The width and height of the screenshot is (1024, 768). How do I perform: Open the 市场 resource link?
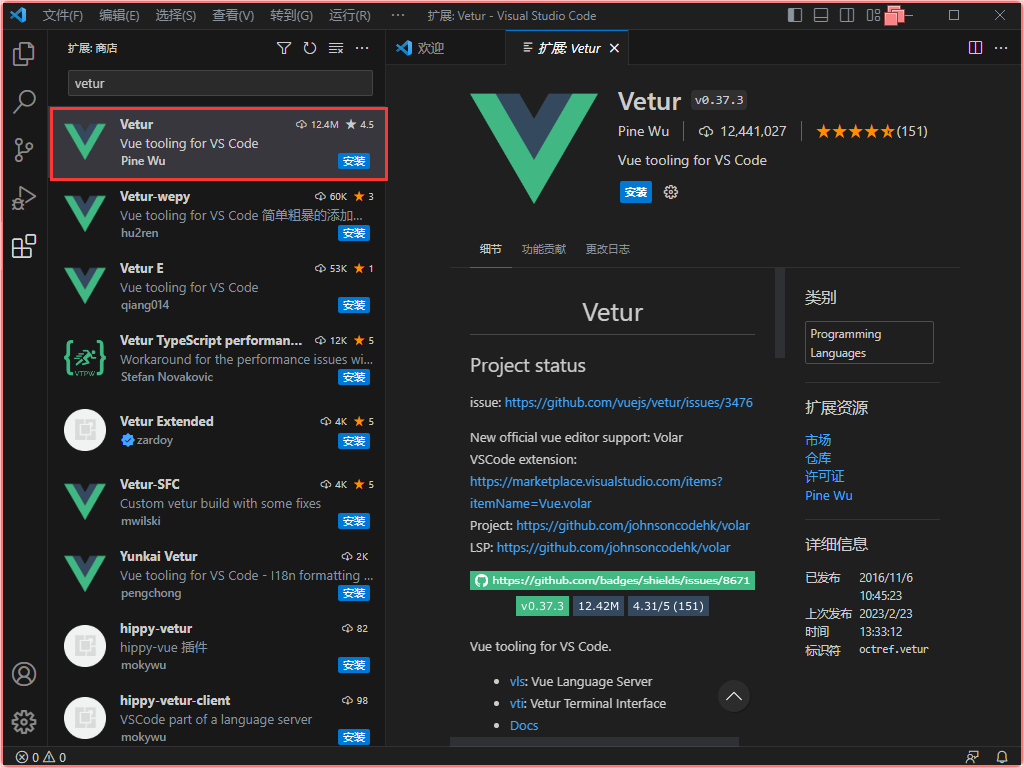pos(818,440)
